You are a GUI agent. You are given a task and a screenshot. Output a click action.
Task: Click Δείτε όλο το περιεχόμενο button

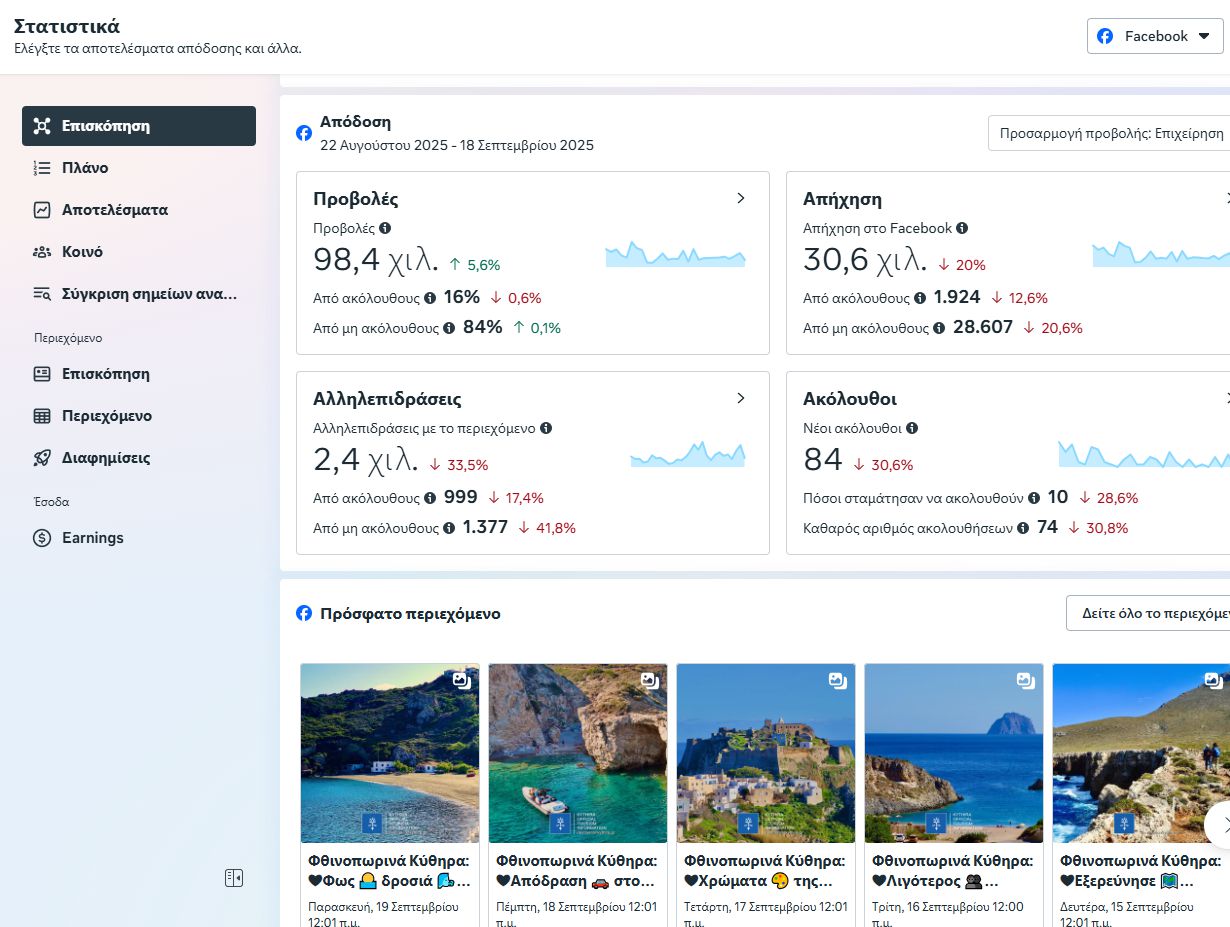coord(1148,613)
